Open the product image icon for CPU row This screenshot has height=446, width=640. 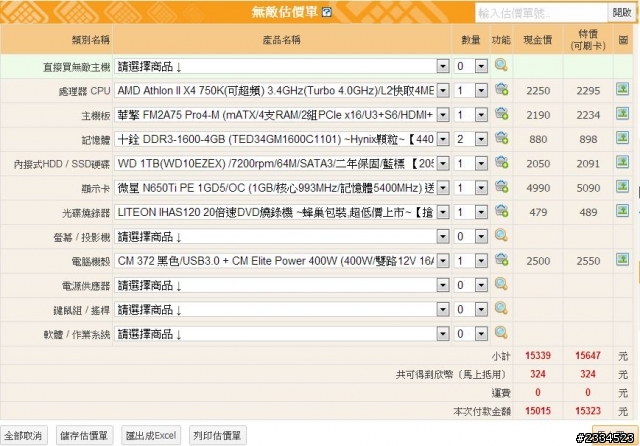click(622, 89)
